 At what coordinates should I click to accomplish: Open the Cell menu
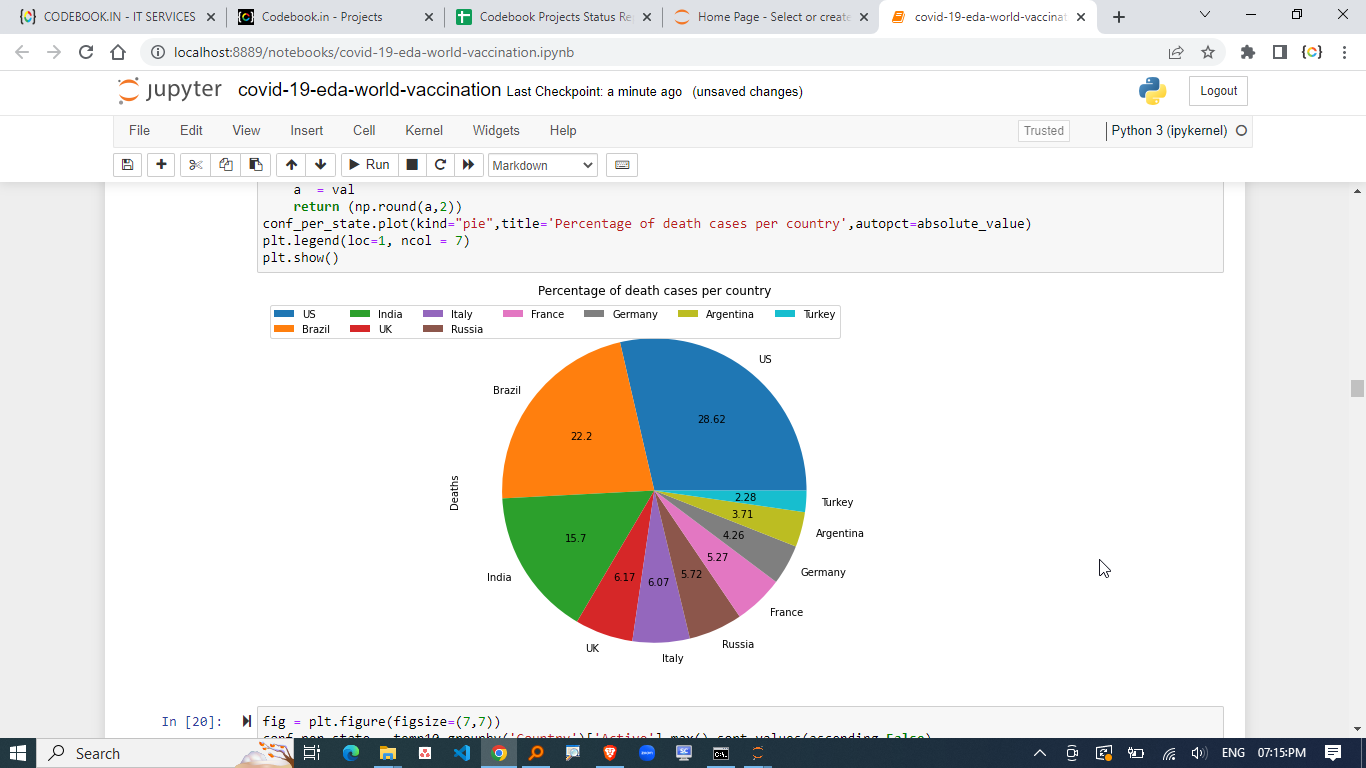click(364, 130)
